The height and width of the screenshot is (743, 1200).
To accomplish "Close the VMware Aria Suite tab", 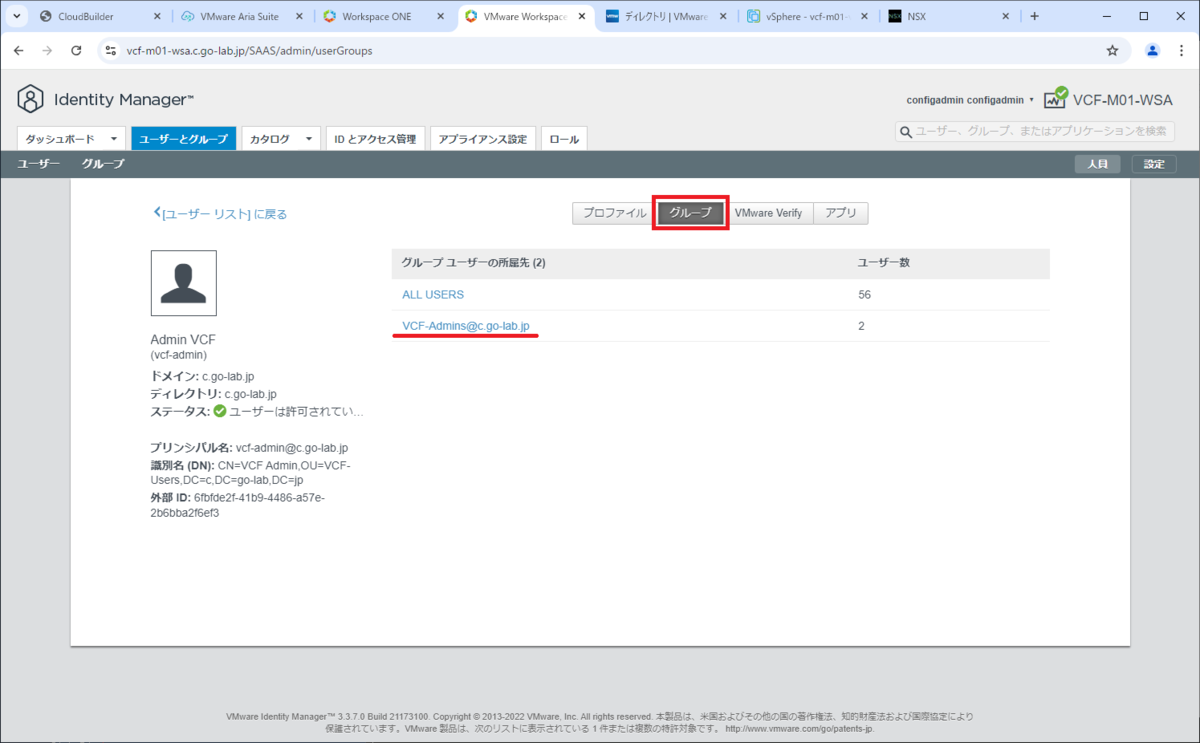I will tap(300, 16).
